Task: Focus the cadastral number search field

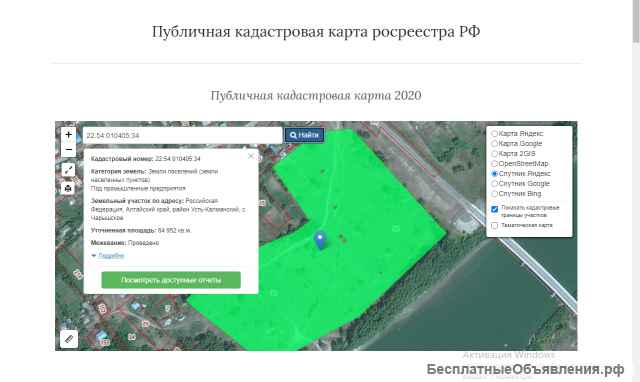Action: coord(182,135)
